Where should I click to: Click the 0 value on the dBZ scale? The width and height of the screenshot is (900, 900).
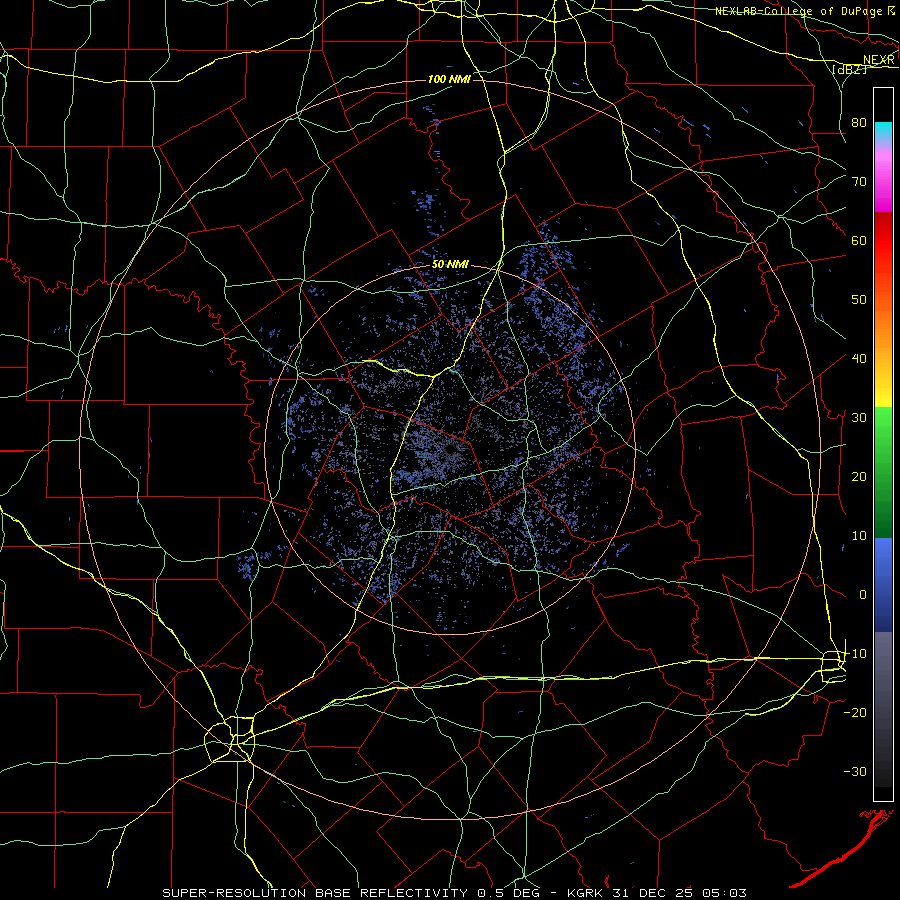863,595
